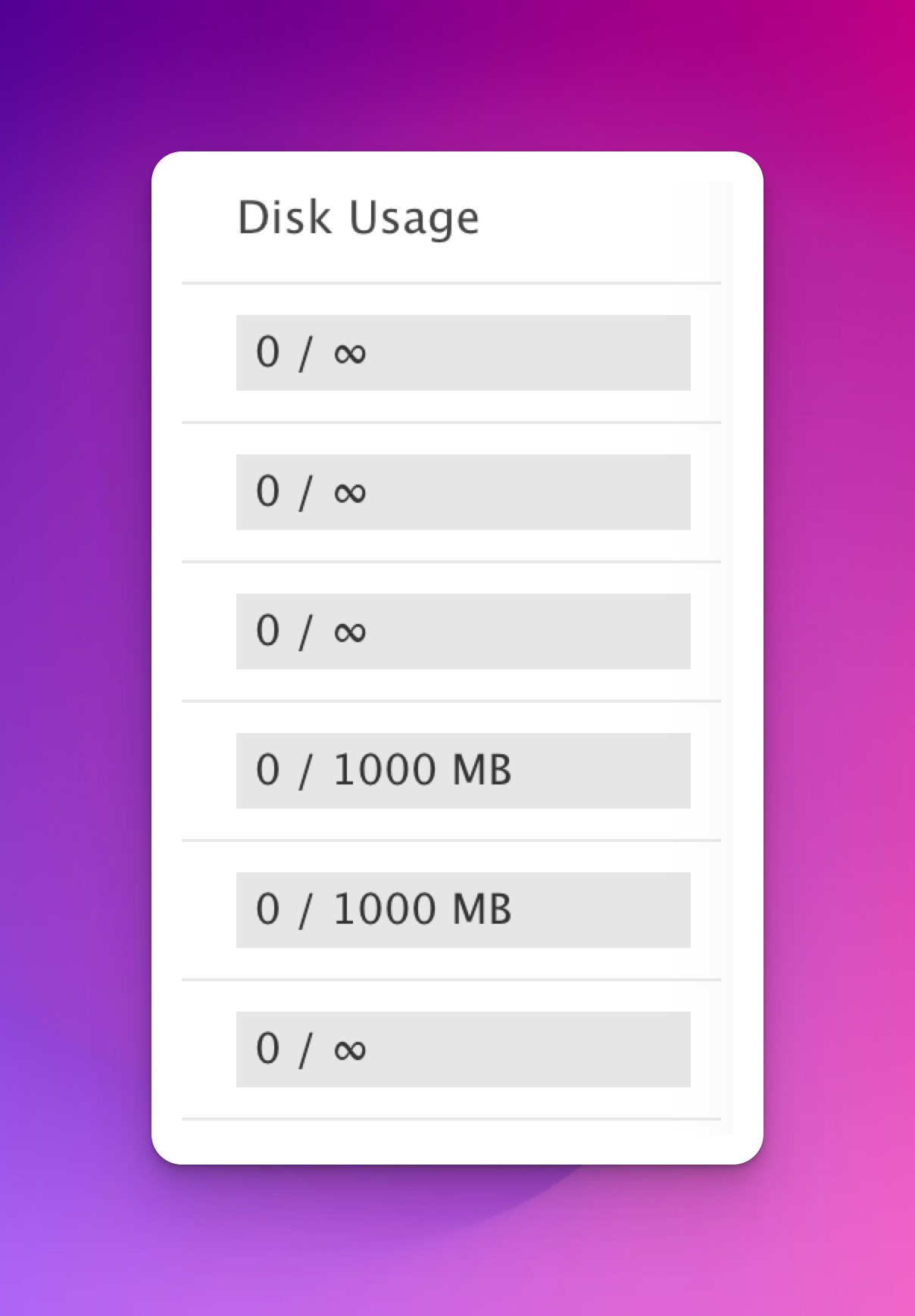The width and height of the screenshot is (915, 1316).
Task: Click the "1000 MB" text in fourth row
Action: [x=422, y=770]
